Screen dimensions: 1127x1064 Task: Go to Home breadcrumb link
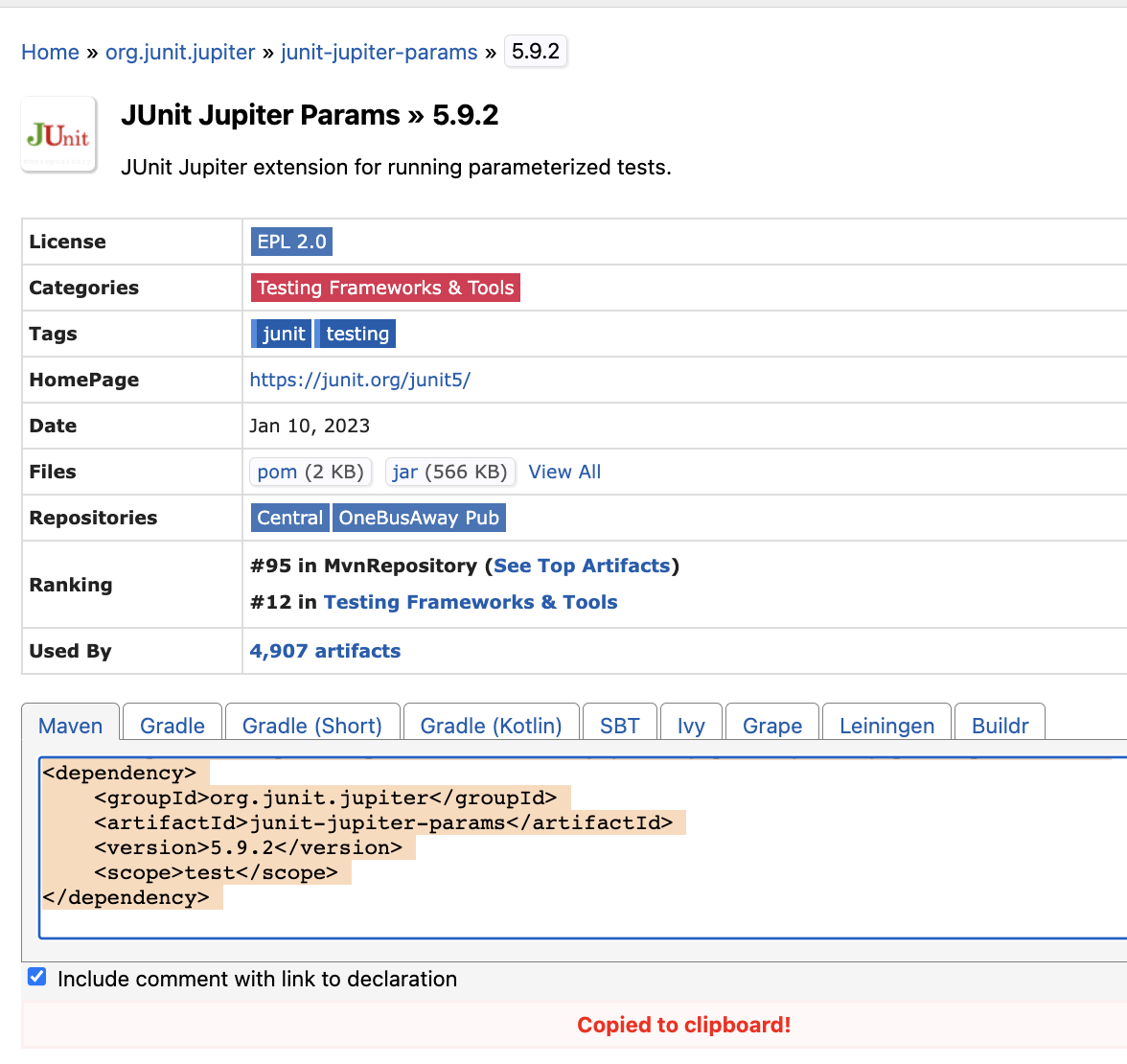(50, 52)
